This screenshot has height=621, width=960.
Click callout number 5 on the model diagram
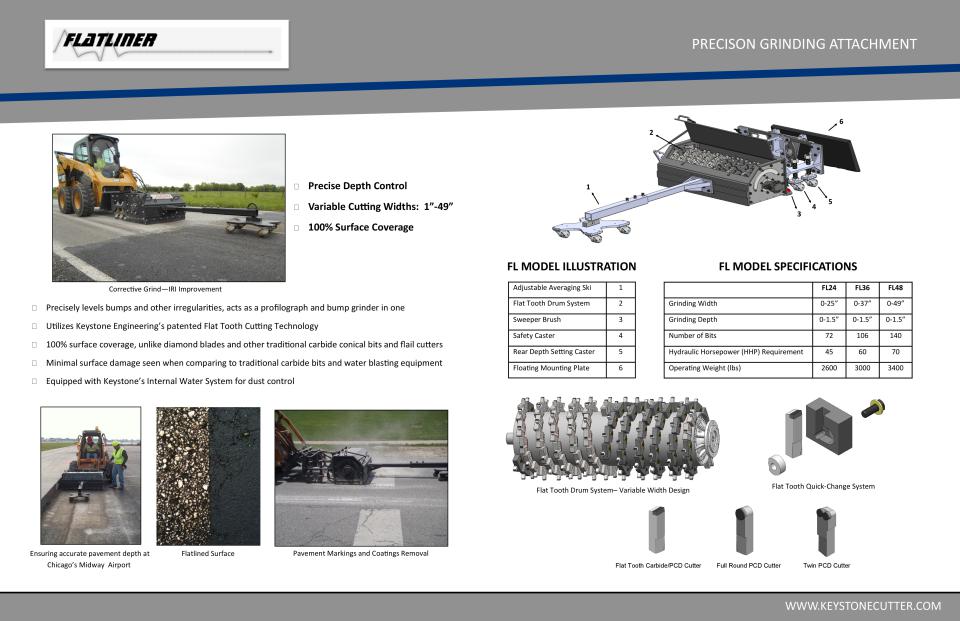pyautogui.click(x=830, y=201)
